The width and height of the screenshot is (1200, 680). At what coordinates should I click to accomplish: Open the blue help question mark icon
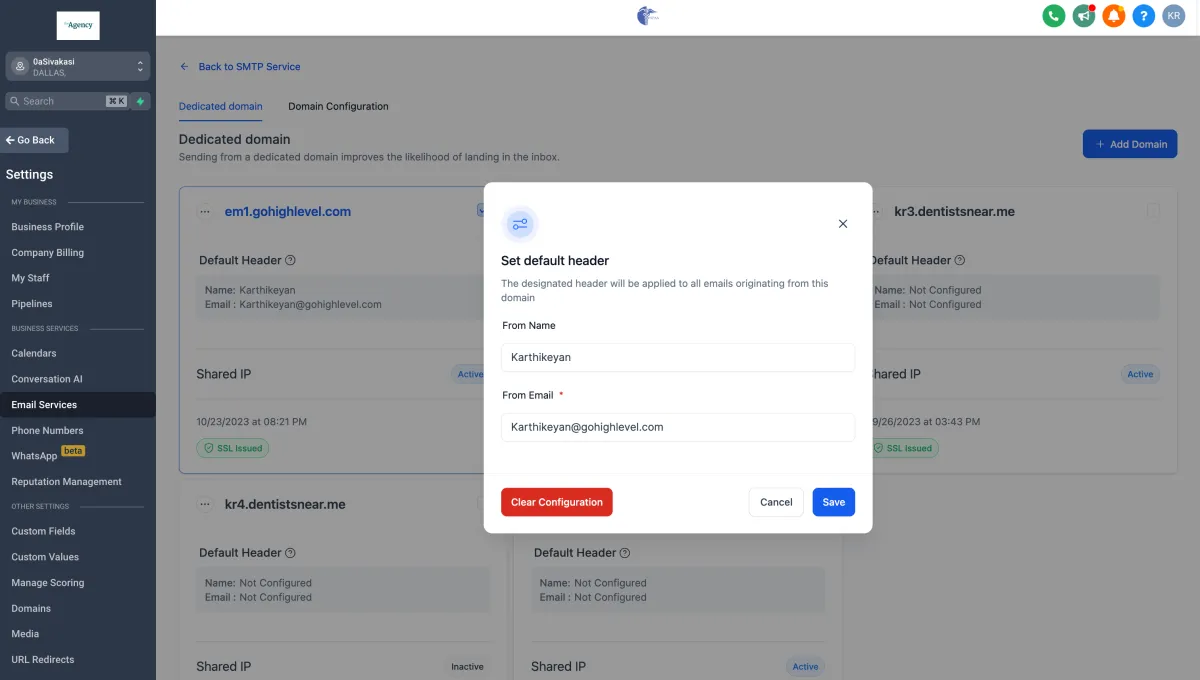point(1143,16)
